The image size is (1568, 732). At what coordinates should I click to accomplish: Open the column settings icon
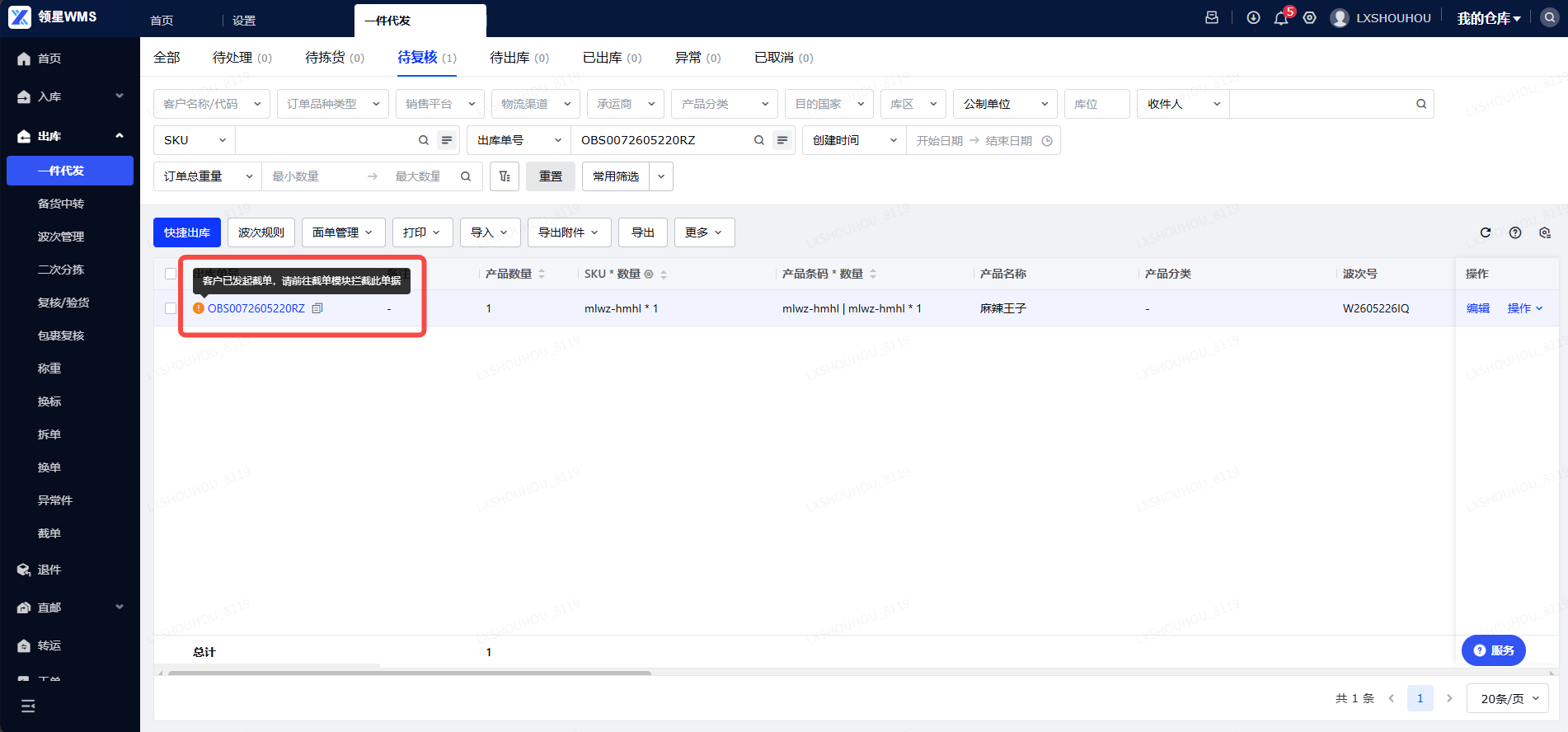click(1545, 232)
